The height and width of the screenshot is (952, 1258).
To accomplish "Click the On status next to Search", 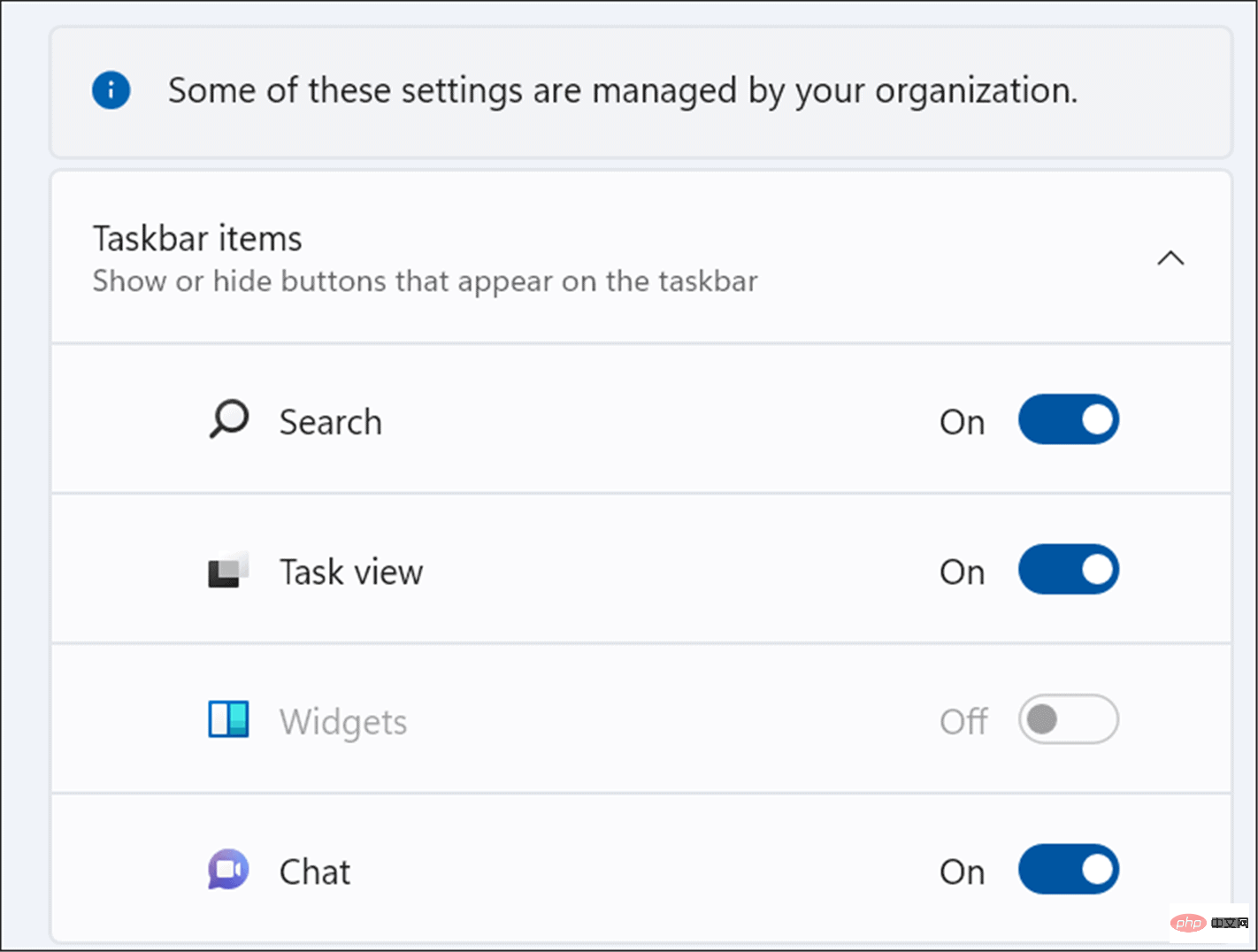I will [963, 423].
